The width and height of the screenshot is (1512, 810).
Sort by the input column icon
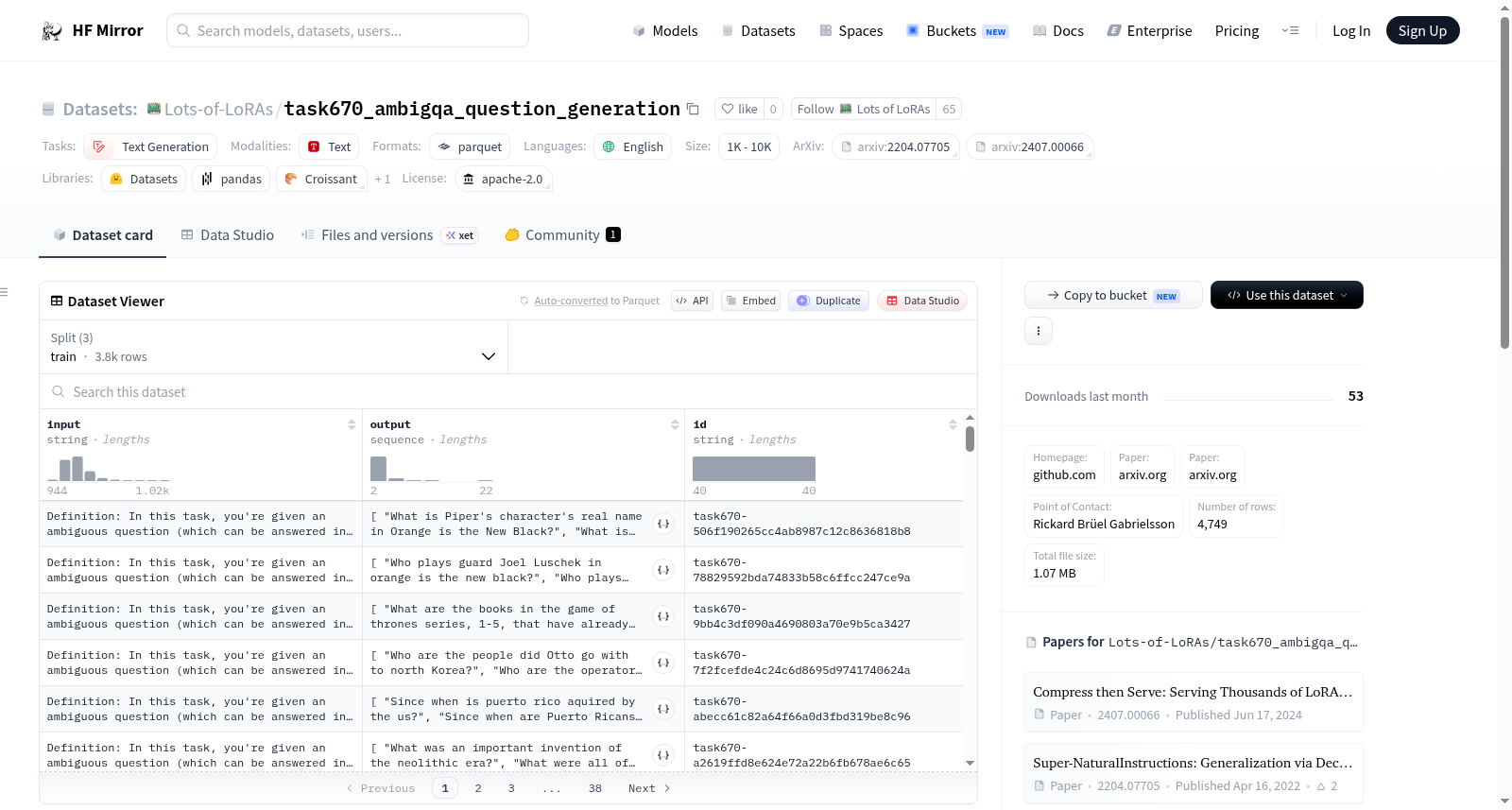(352, 424)
